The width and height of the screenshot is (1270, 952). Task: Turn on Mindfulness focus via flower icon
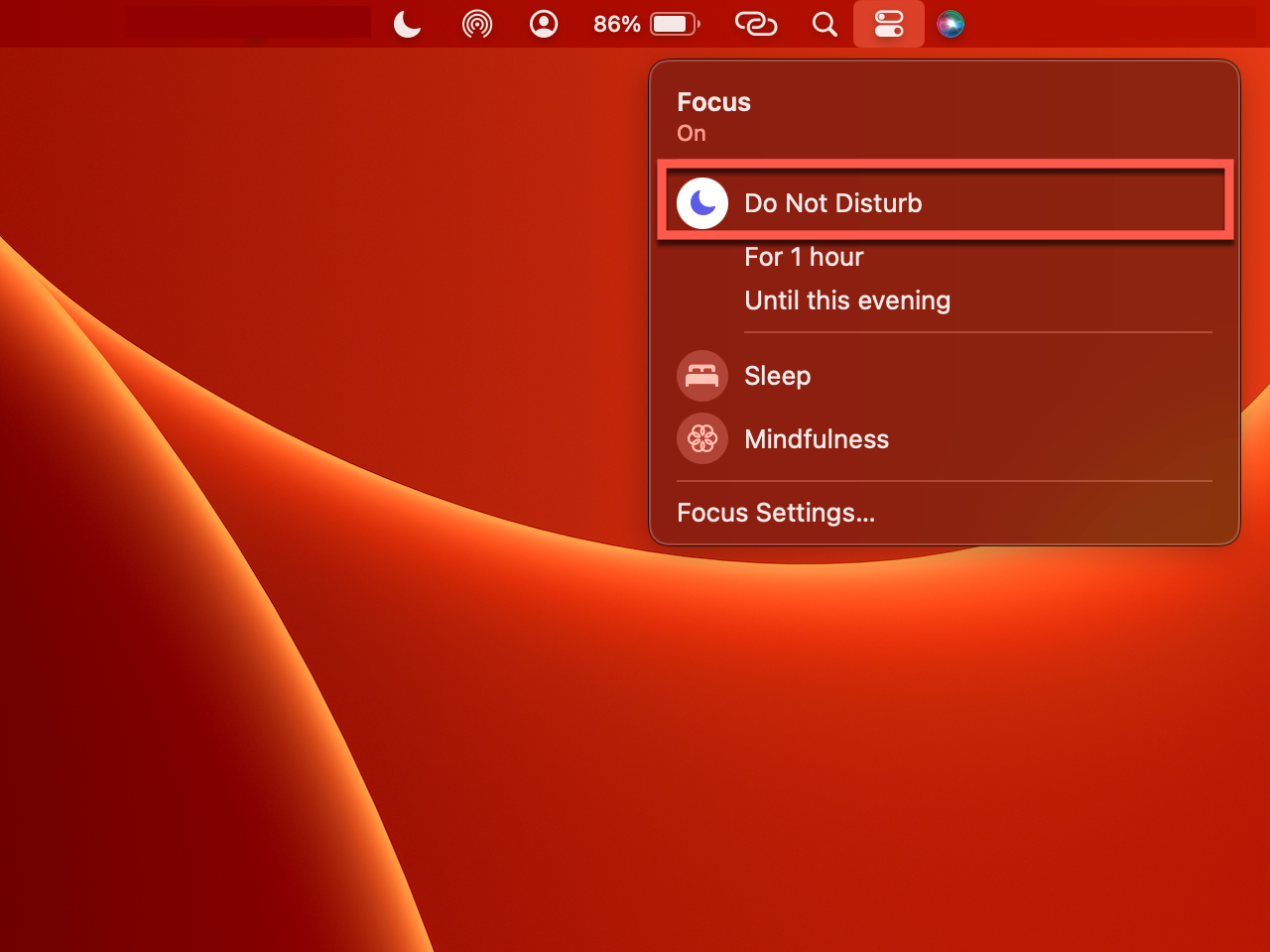pyautogui.click(x=702, y=438)
